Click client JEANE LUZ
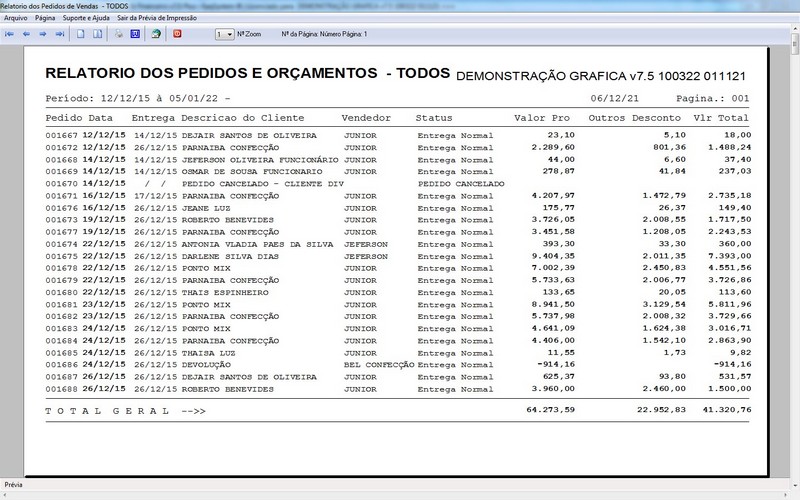This screenshot has height=500, width=800. click(x=206, y=208)
